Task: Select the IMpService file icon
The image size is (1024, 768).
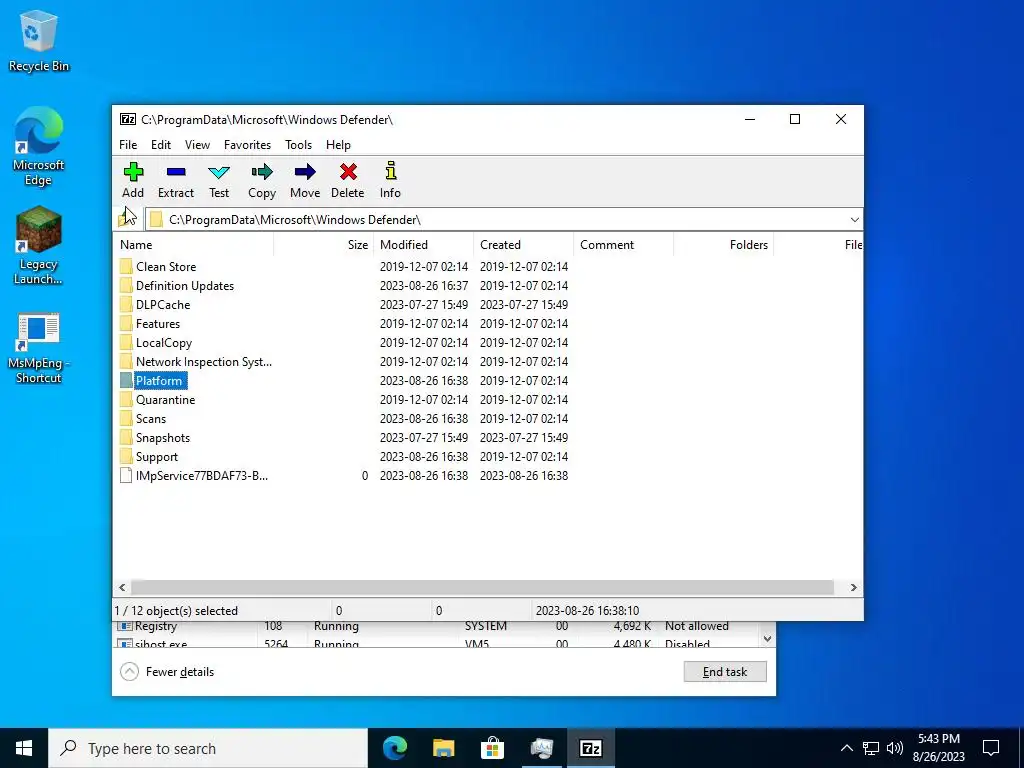Action: click(x=126, y=475)
